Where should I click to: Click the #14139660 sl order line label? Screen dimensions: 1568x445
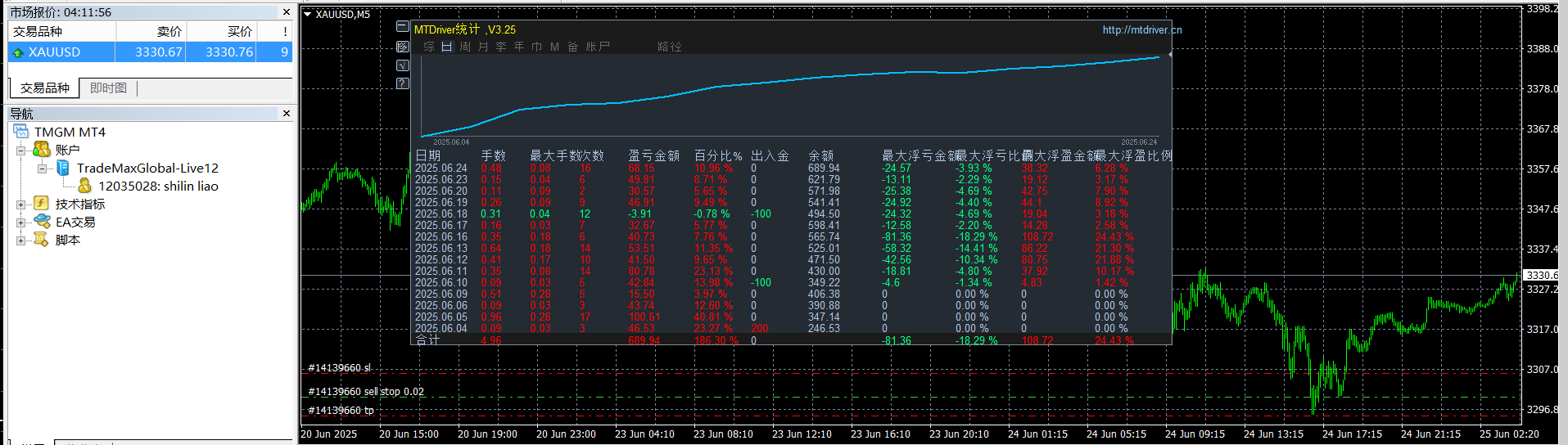[339, 368]
